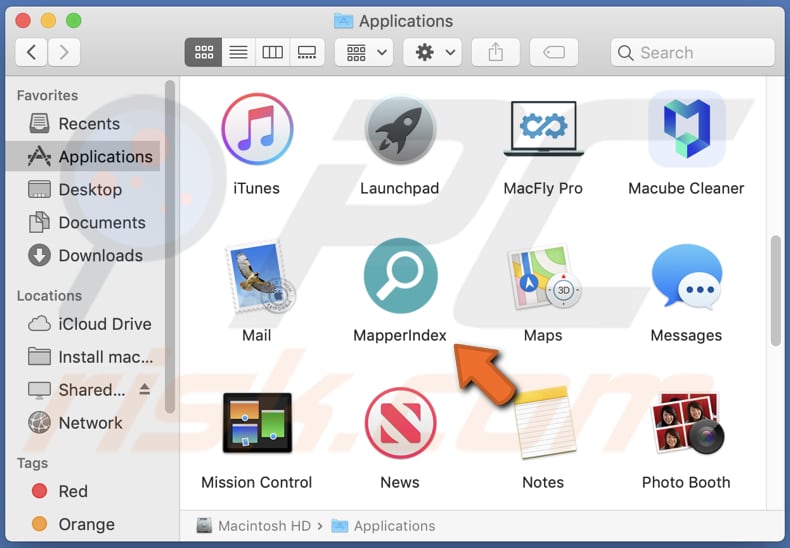The height and width of the screenshot is (548, 790).
Task: Select the Mission Control icon
Action: tap(257, 423)
